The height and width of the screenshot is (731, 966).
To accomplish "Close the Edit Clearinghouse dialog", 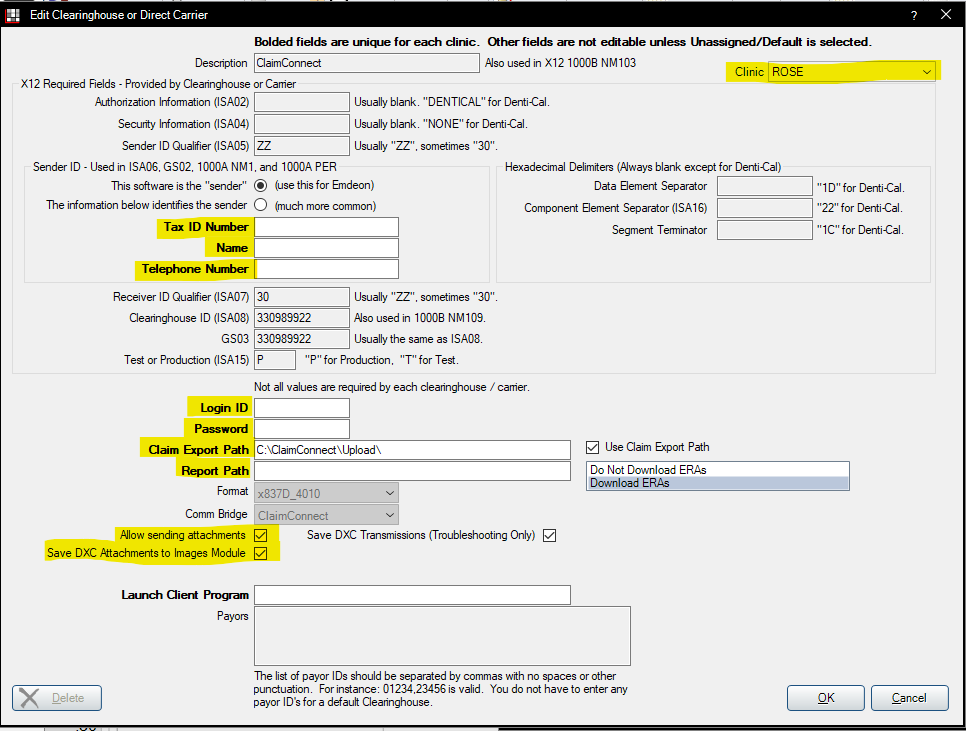I will (946, 14).
